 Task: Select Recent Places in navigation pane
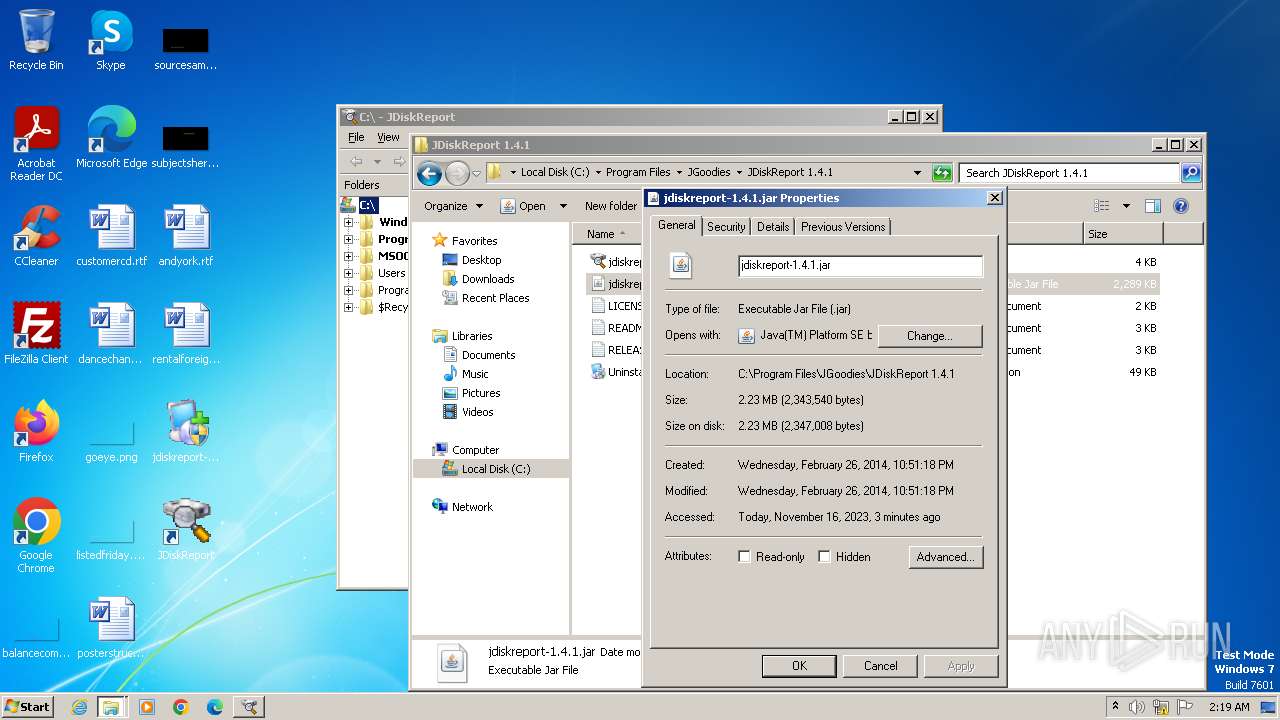[x=496, y=298]
